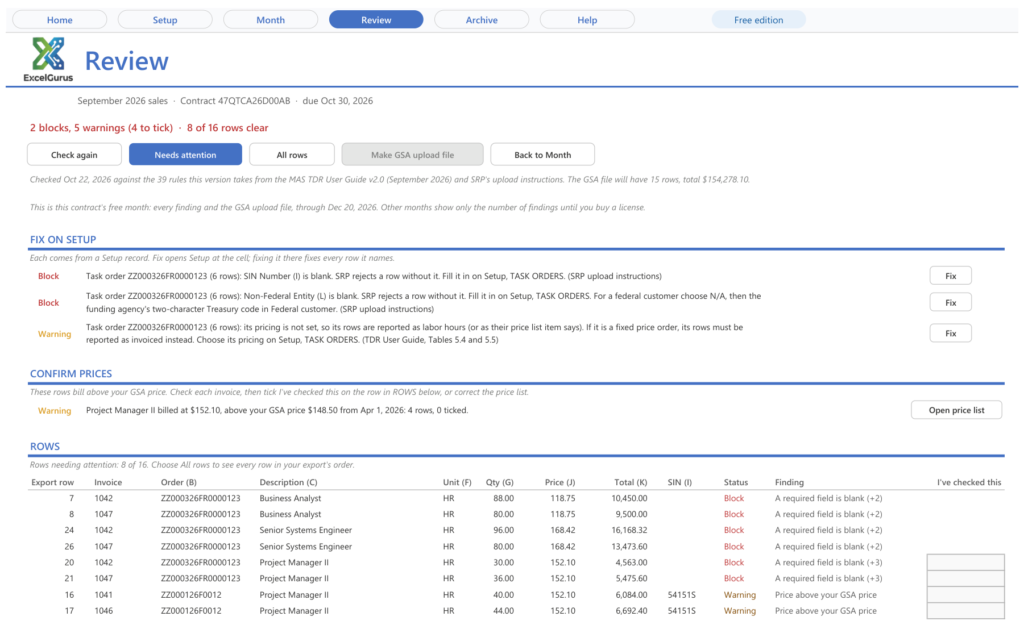
Task: Switch to the Setup tab
Action: [165, 20]
